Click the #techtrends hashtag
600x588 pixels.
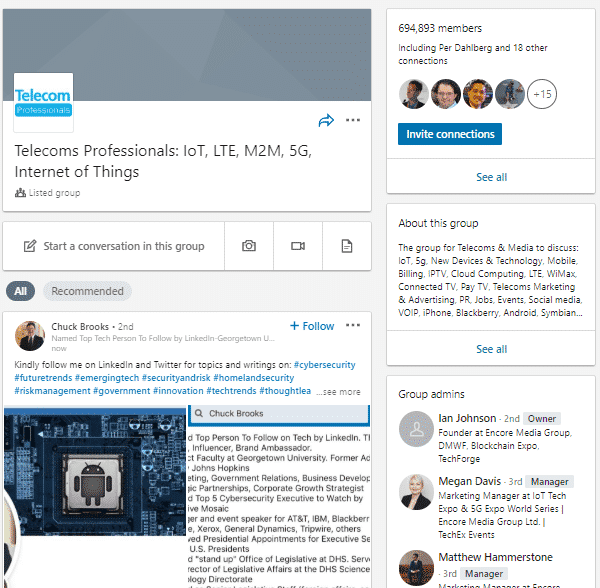pos(232,391)
